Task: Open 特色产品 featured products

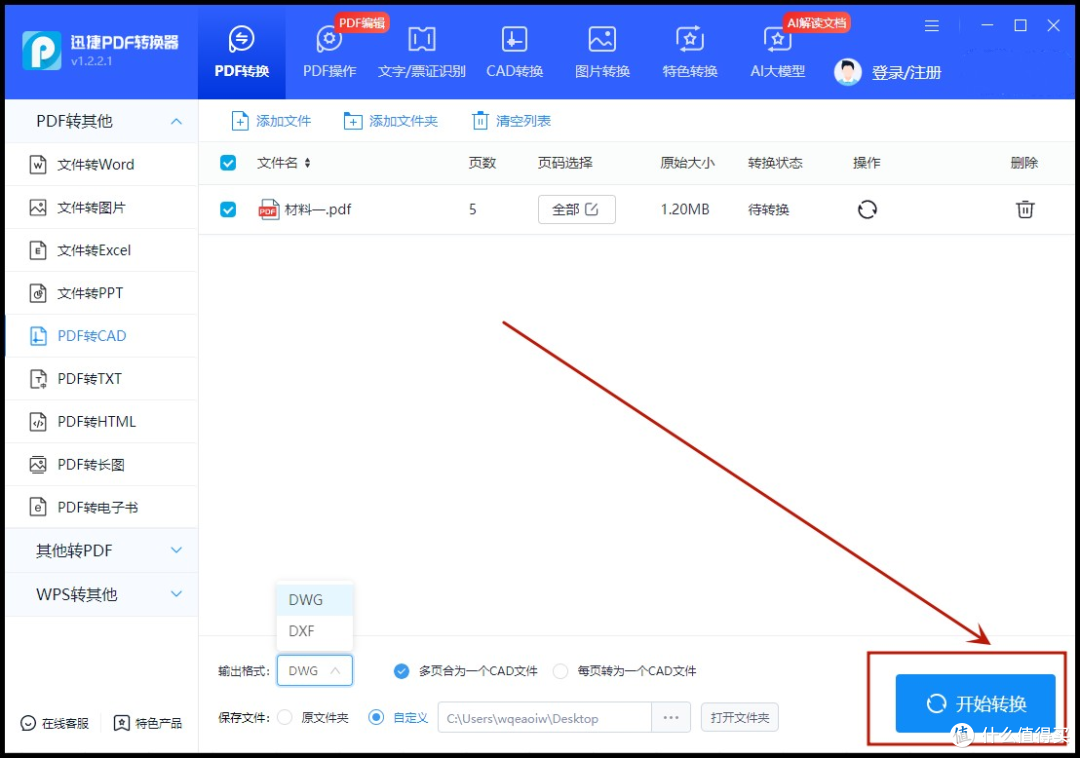Action: tap(148, 723)
